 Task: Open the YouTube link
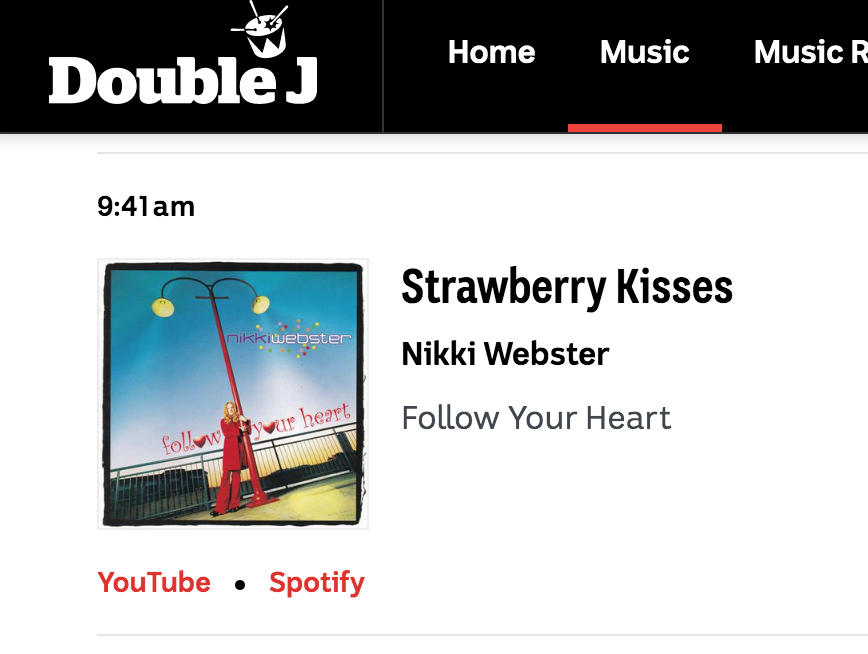pos(154,583)
